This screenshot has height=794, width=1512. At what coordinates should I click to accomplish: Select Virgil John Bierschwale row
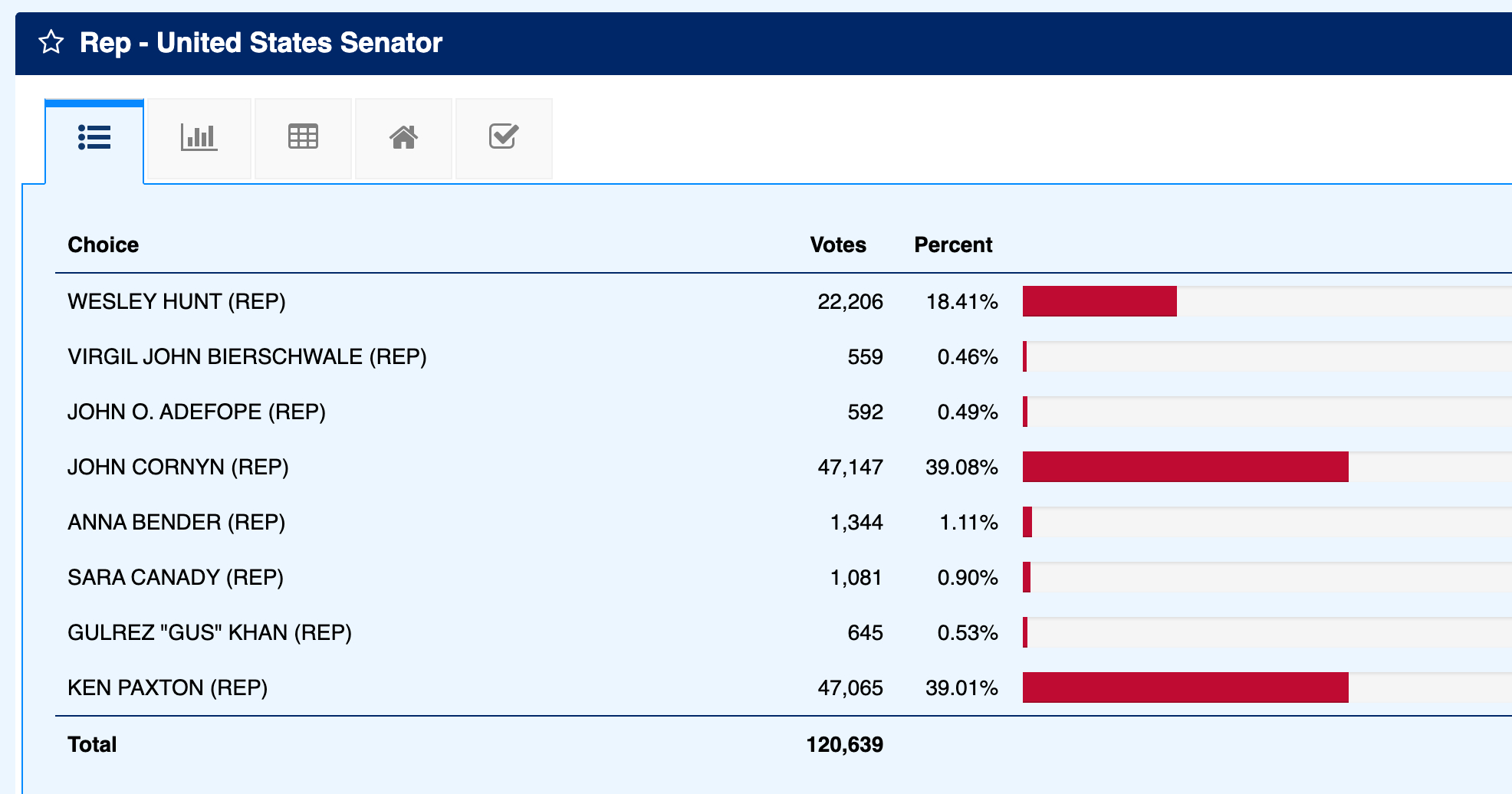tap(247, 357)
